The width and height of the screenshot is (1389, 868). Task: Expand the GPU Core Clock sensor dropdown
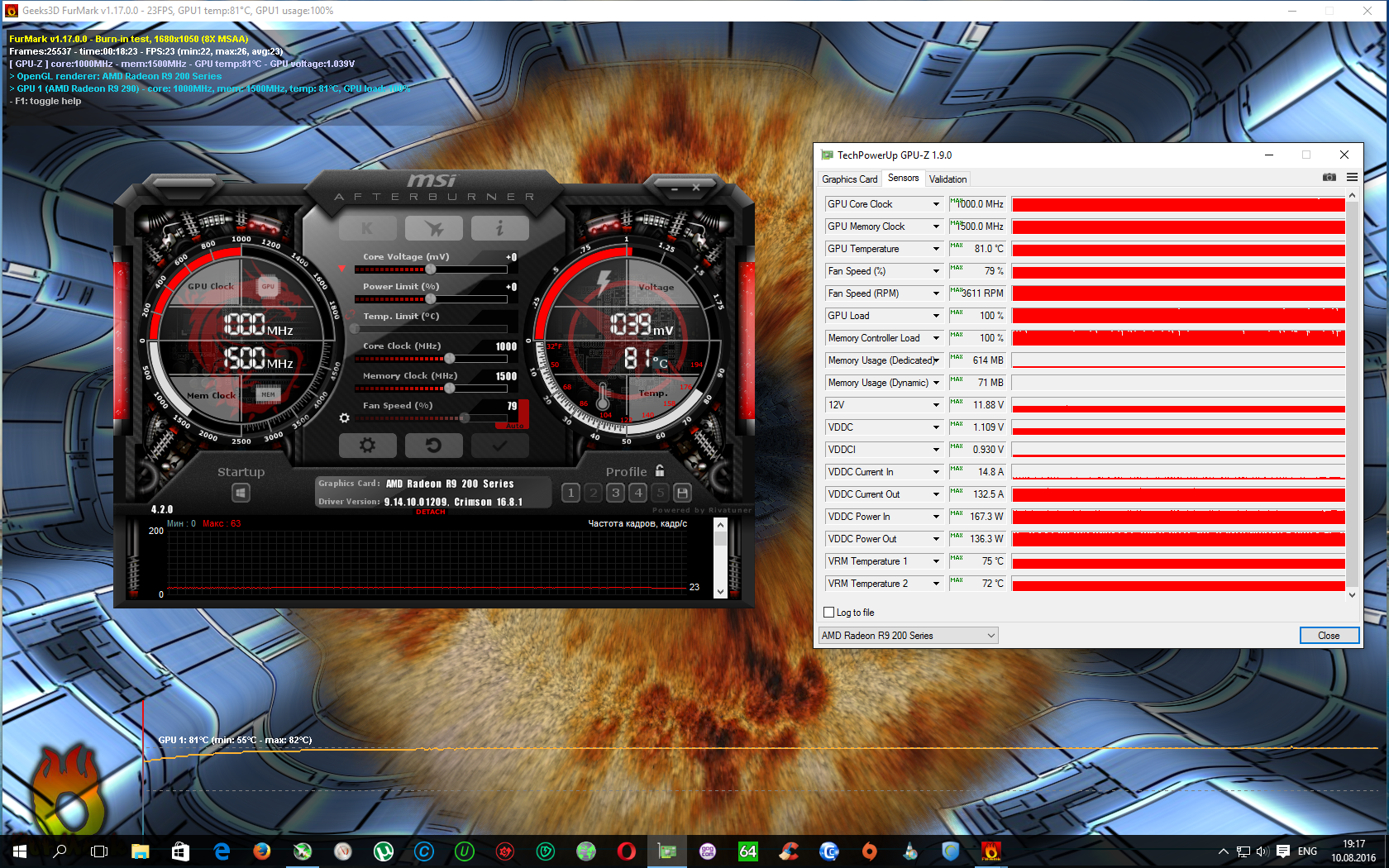point(936,204)
